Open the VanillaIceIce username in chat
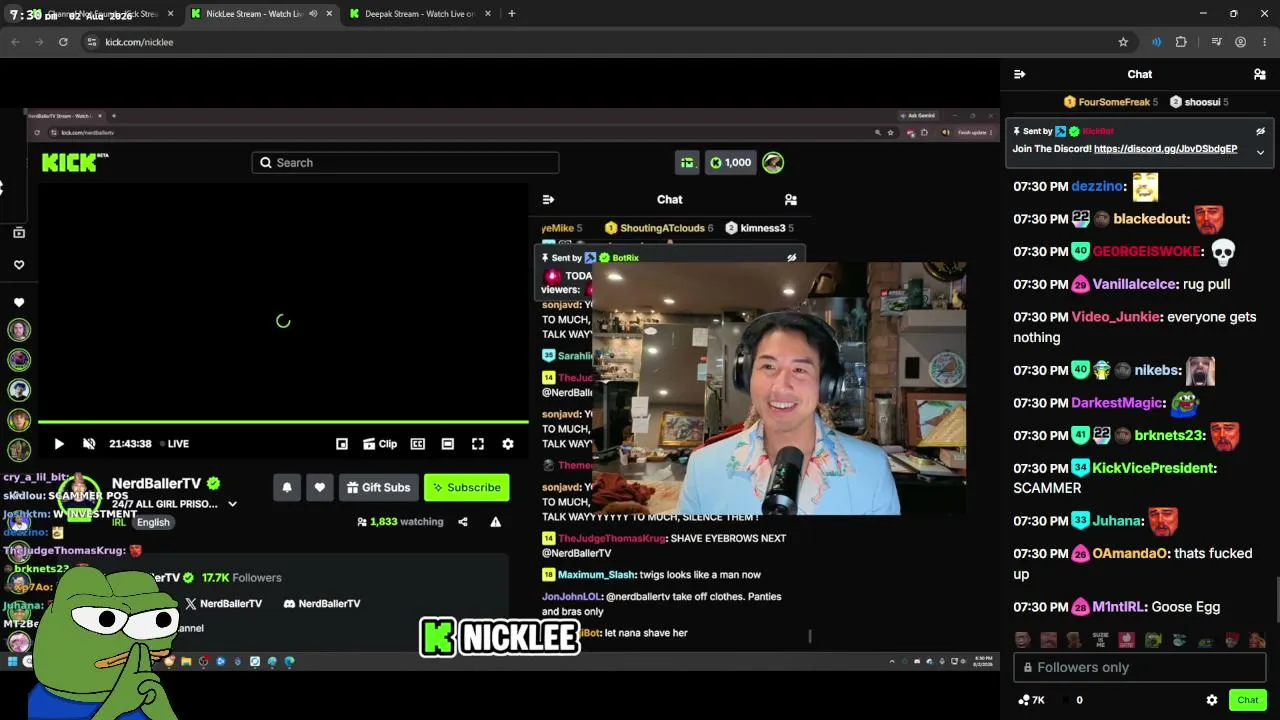This screenshot has width=1280, height=720. coord(1134,284)
